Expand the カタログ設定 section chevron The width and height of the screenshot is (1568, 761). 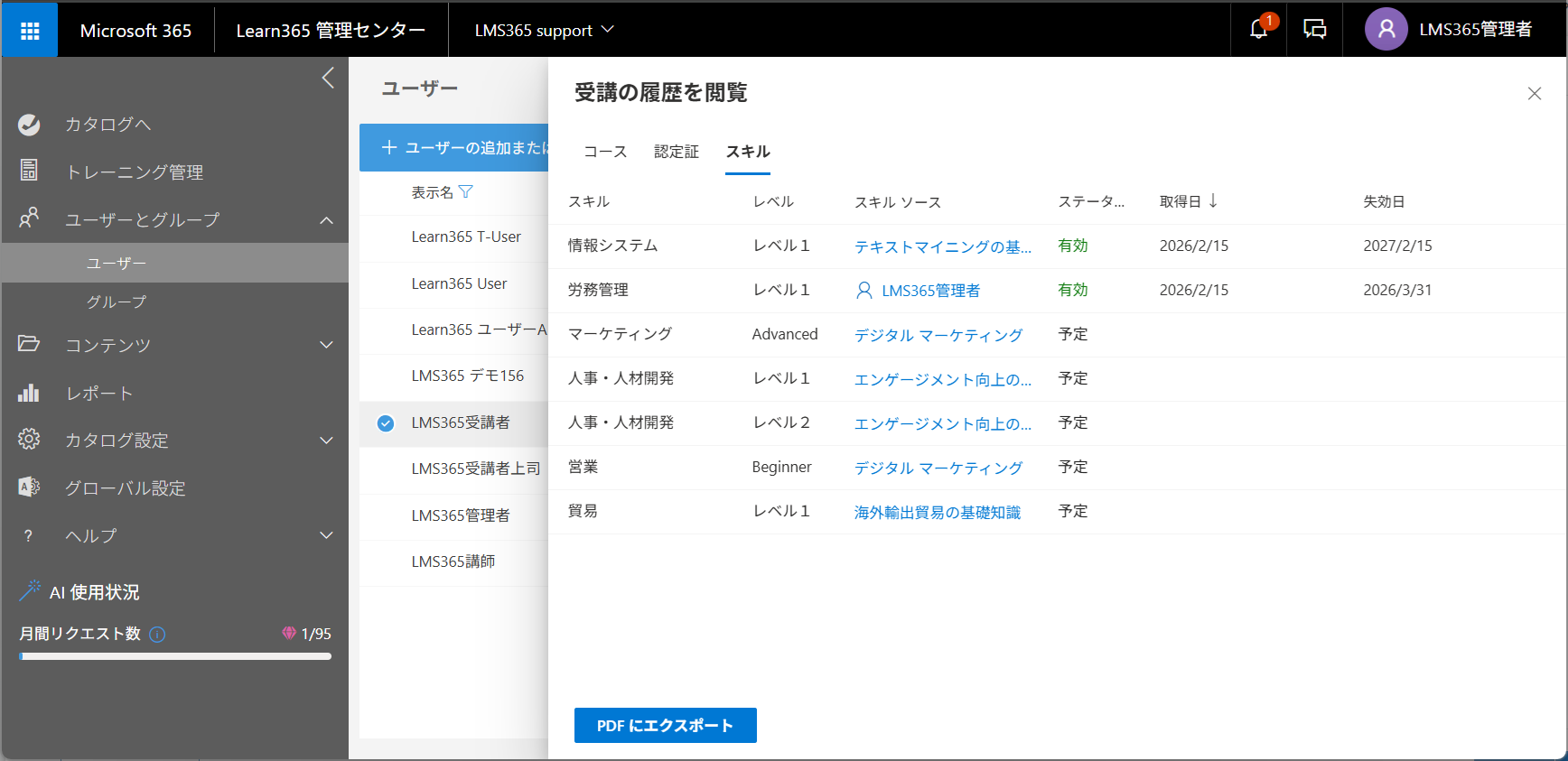(x=326, y=441)
